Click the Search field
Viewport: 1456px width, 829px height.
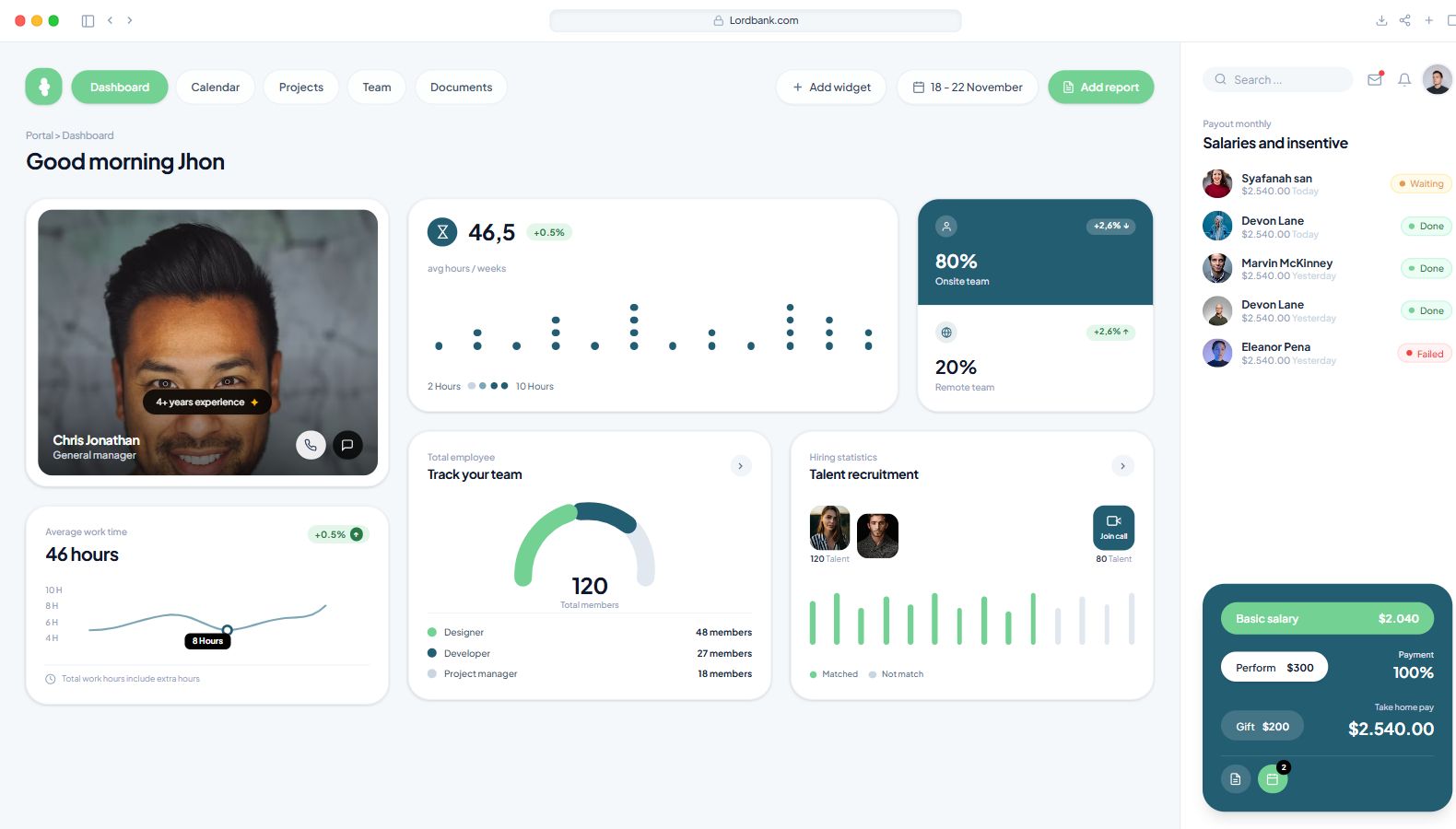1277,79
